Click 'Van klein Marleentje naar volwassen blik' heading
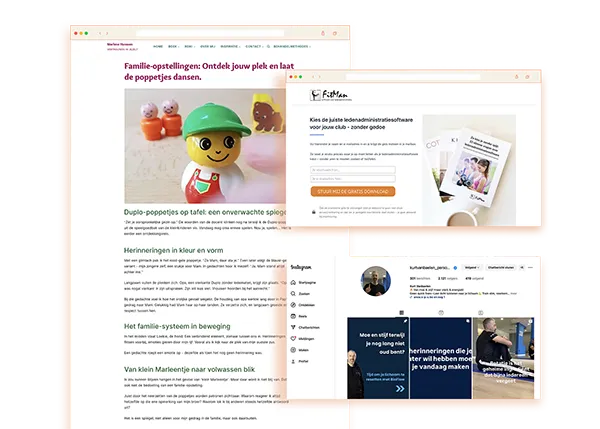The width and height of the screenshot is (600, 429). tap(189, 369)
